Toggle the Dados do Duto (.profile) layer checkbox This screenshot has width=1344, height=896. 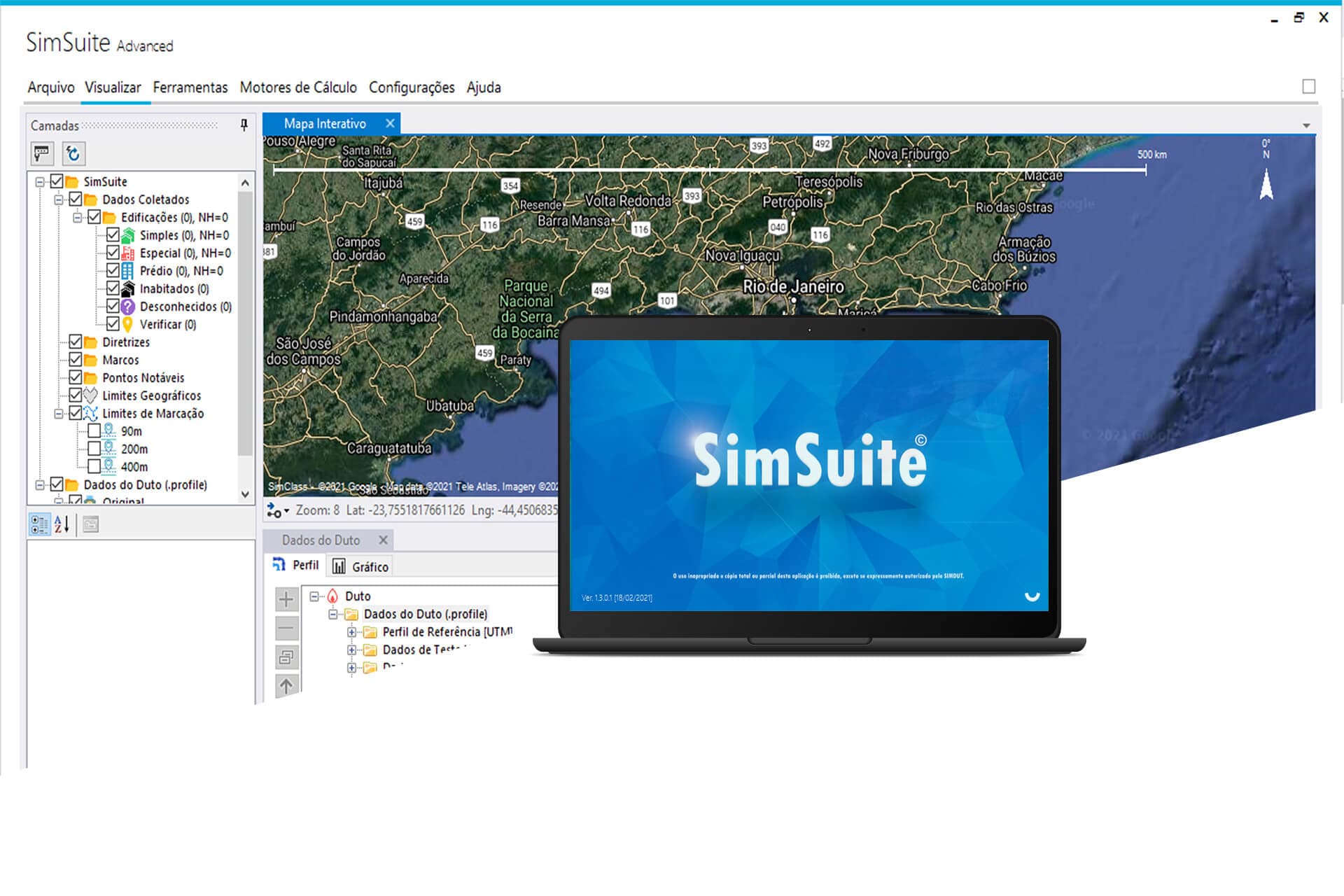57,484
